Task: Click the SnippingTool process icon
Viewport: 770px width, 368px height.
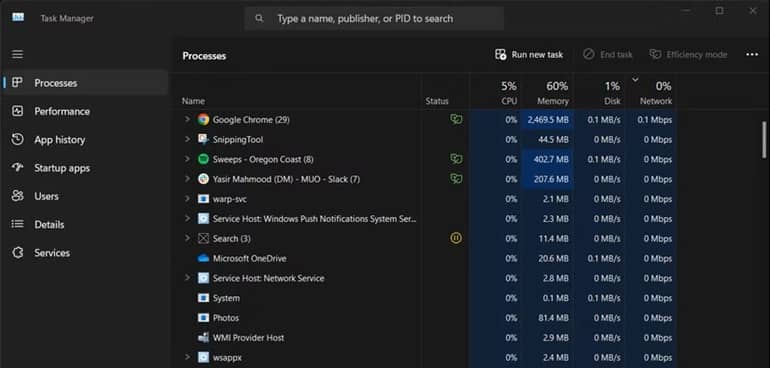Action: 203,140
